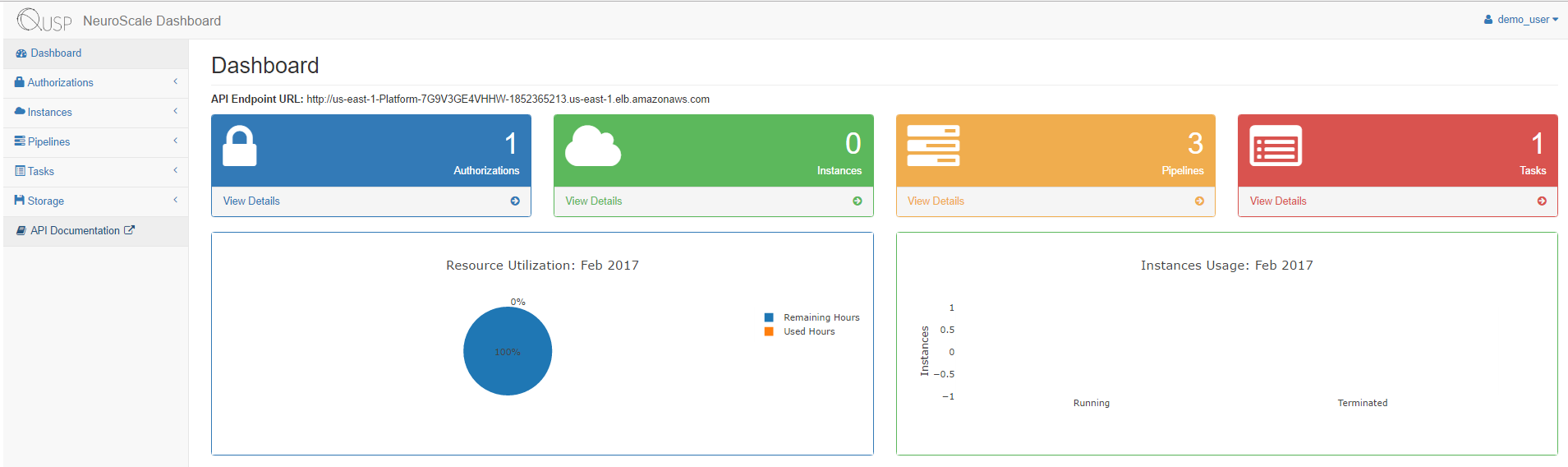This screenshot has width=1568, height=467.
Task: Expand the Tasks sidebar chevron
Action: [175, 170]
